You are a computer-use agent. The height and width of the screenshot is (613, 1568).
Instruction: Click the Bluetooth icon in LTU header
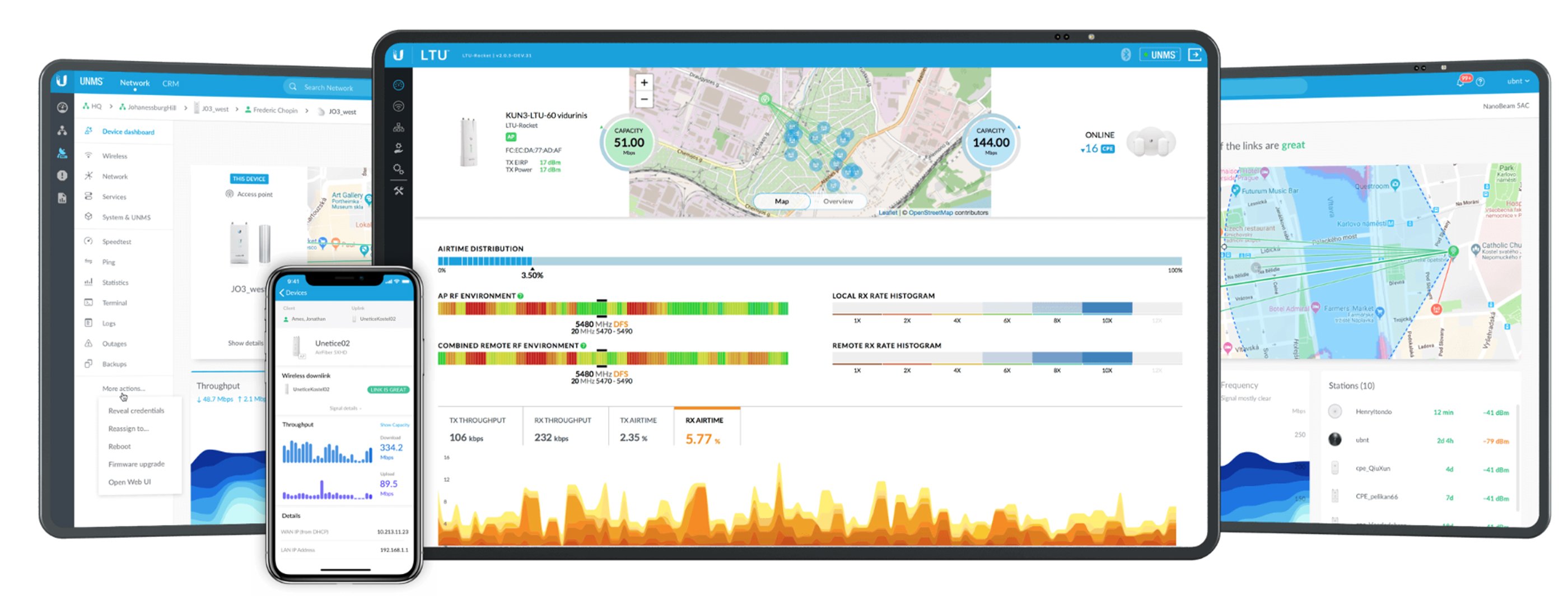[x=1126, y=55]
